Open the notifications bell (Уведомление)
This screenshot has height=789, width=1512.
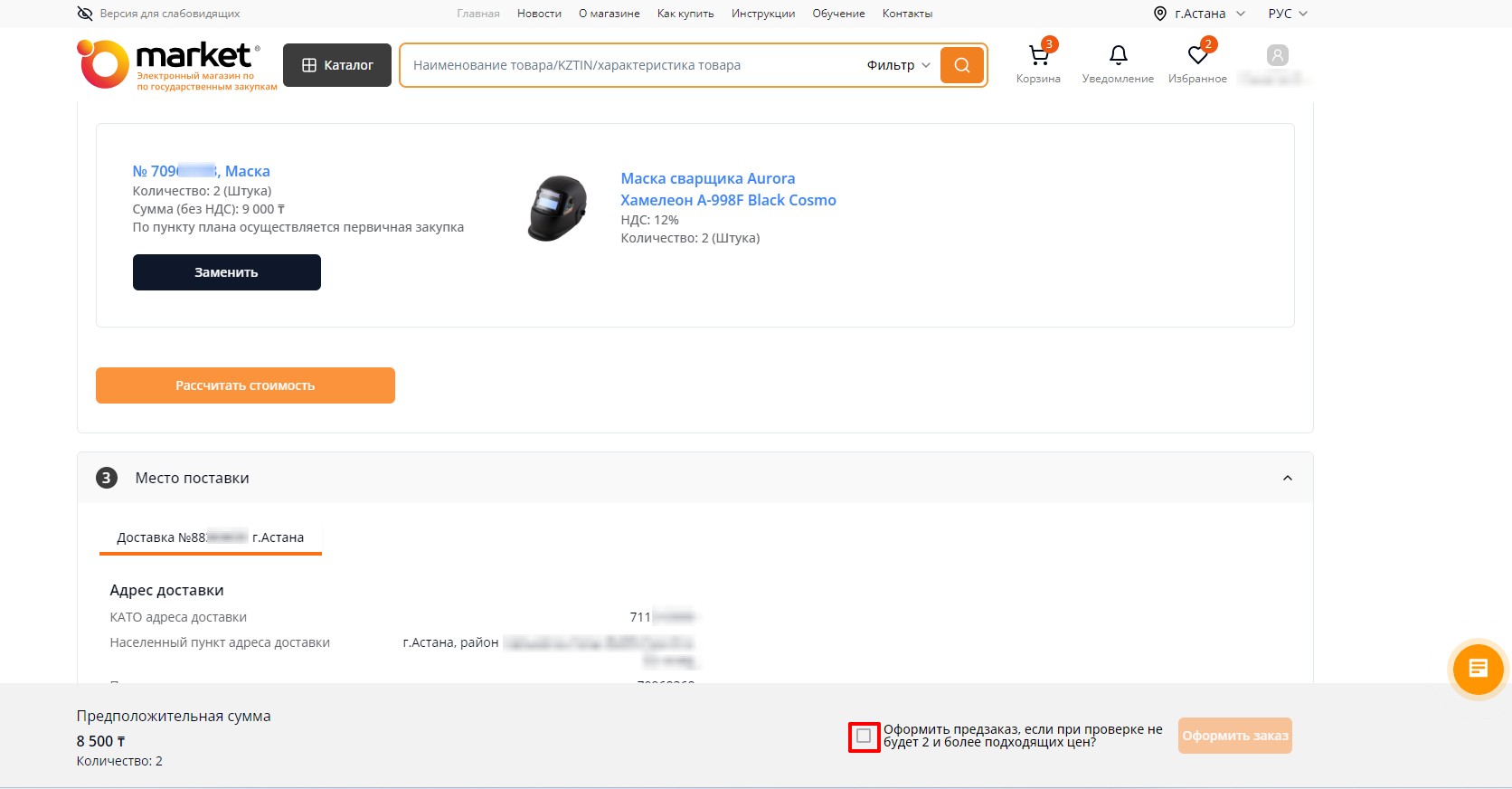pyautogui.click(x=1118, y=57)
